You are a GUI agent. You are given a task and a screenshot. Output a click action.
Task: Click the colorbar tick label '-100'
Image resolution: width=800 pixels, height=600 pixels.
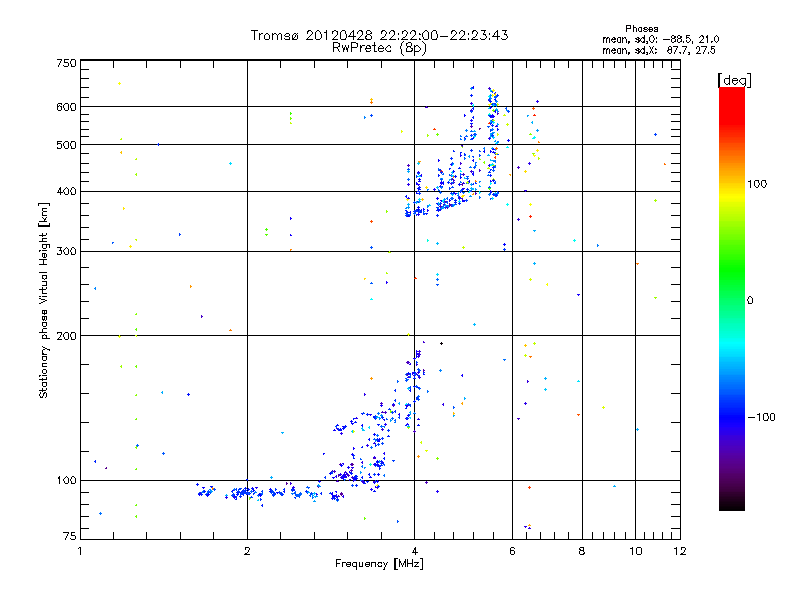pos(762,417)
